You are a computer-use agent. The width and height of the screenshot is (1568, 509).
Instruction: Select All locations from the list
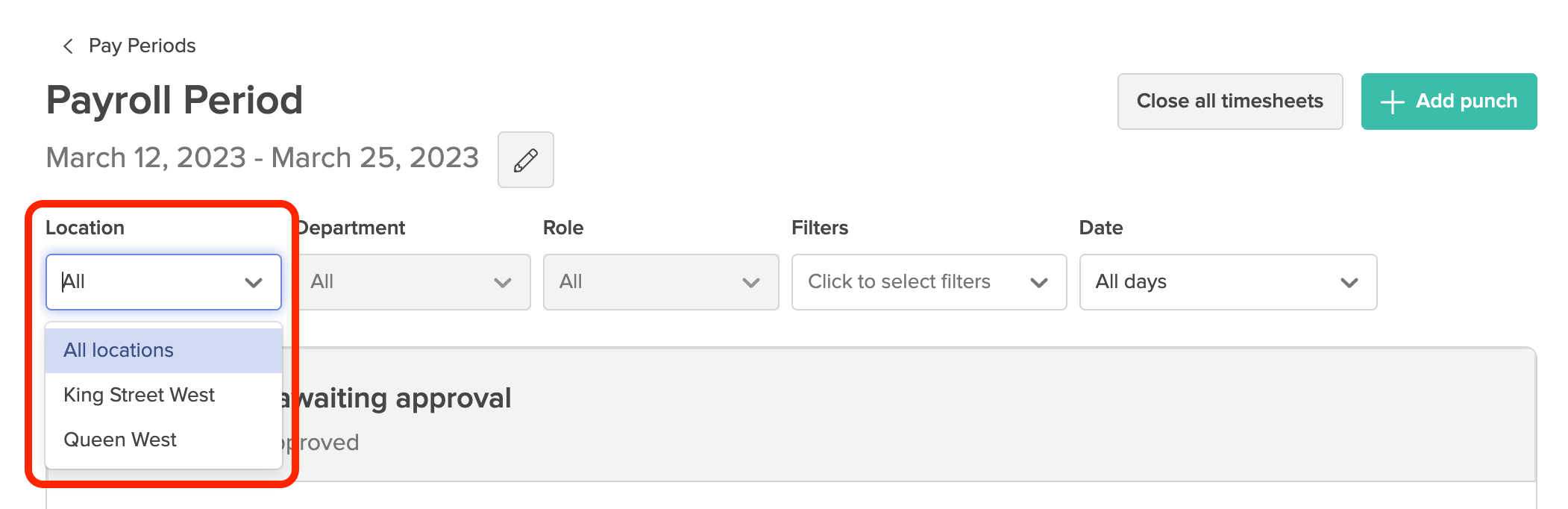(x=119, y=350)
